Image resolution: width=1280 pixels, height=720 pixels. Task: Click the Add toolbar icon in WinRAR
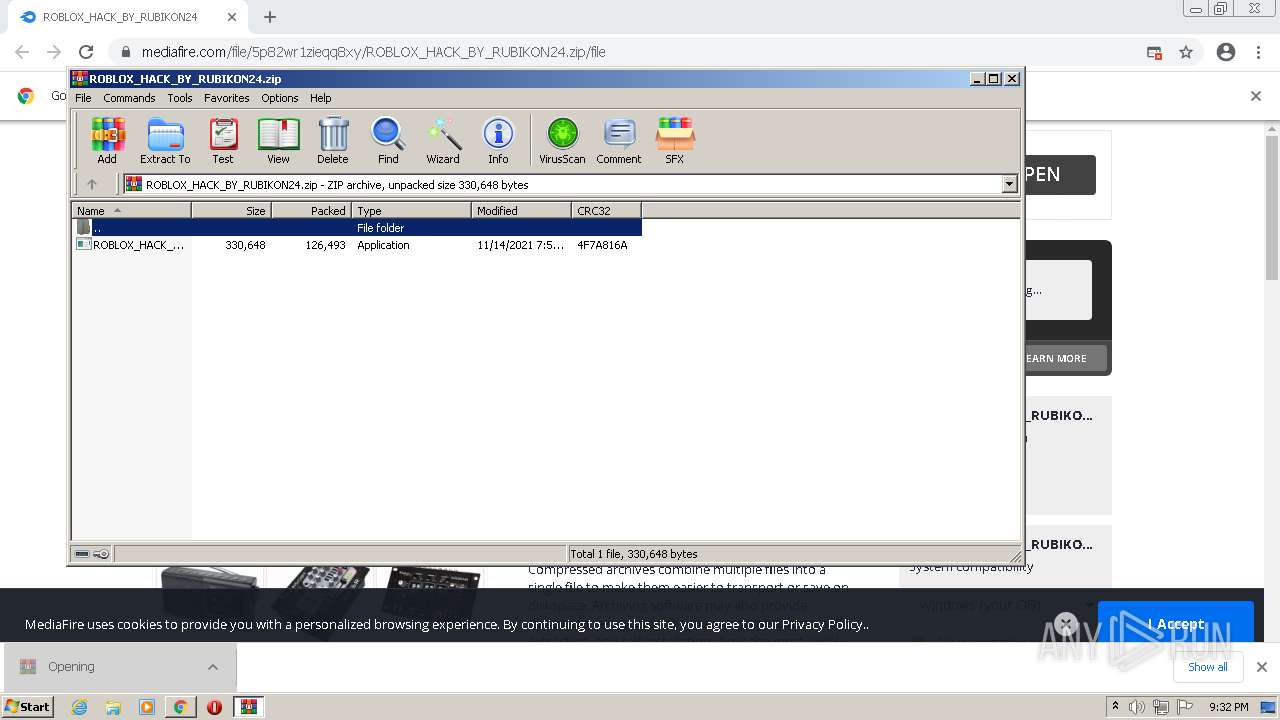click(107, 140)
